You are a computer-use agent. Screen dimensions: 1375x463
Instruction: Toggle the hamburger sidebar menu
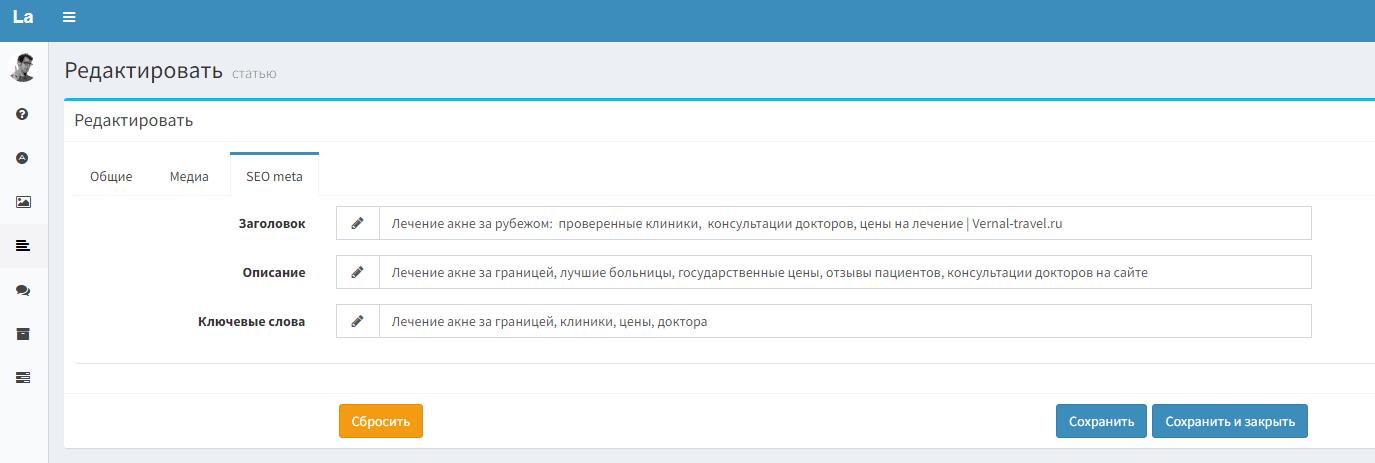pyautogui.click(x=69, y=17)
